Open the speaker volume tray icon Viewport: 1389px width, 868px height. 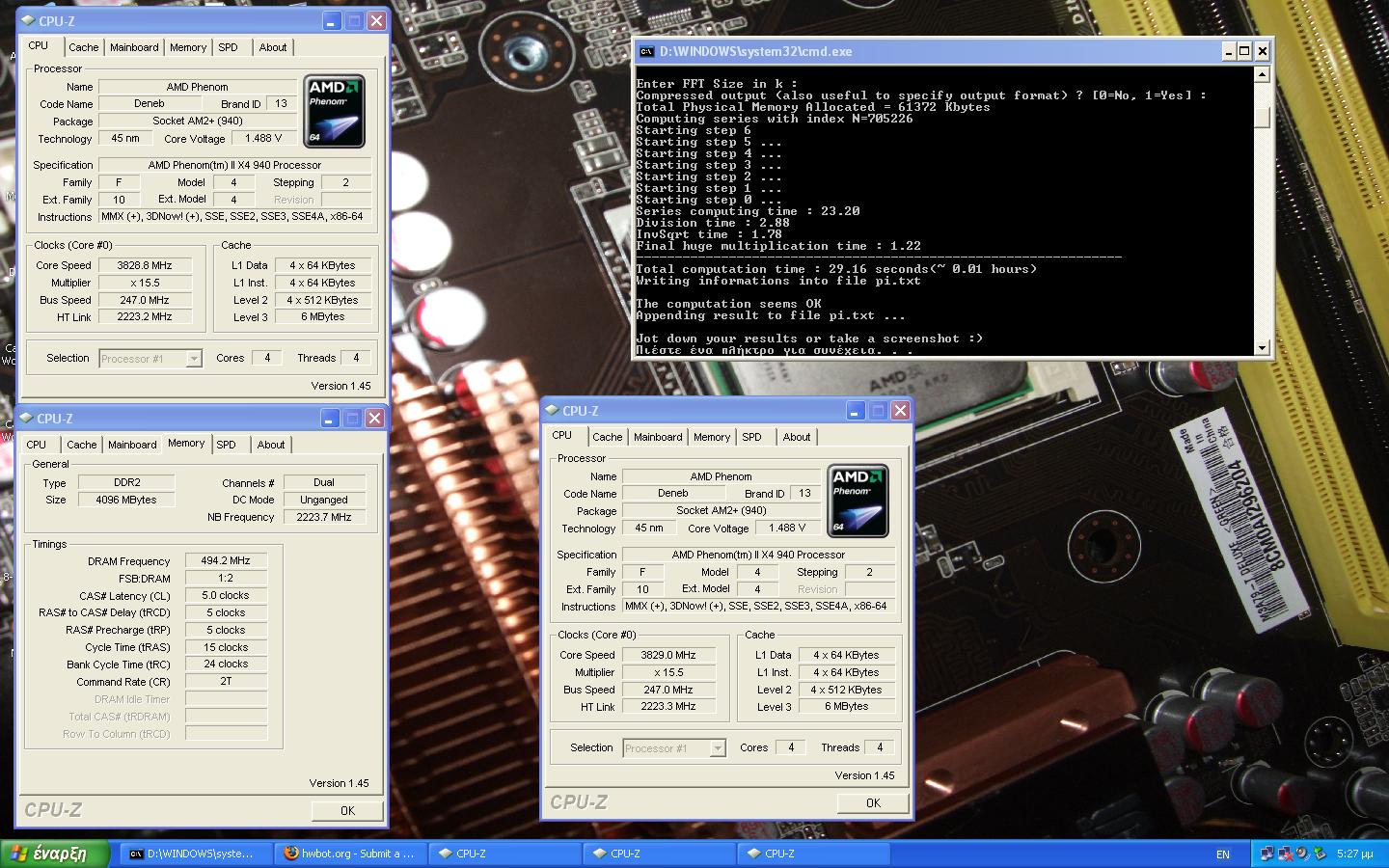1302,854
